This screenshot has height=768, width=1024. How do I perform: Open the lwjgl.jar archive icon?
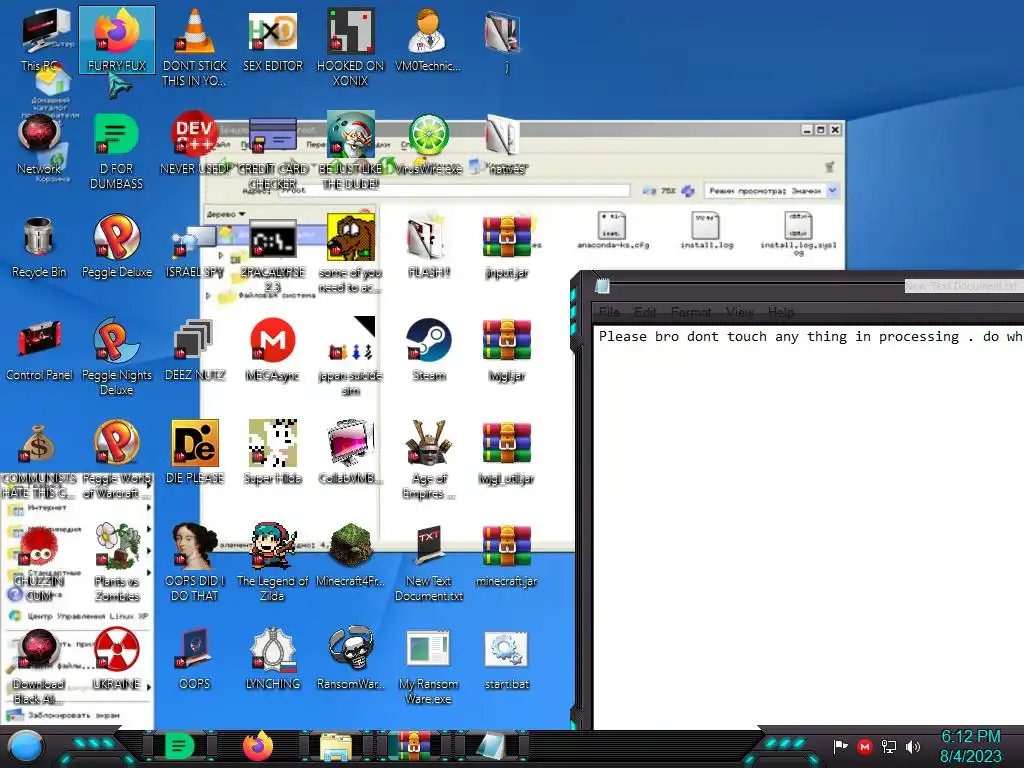pyautogui.click(x=507, y=349)
